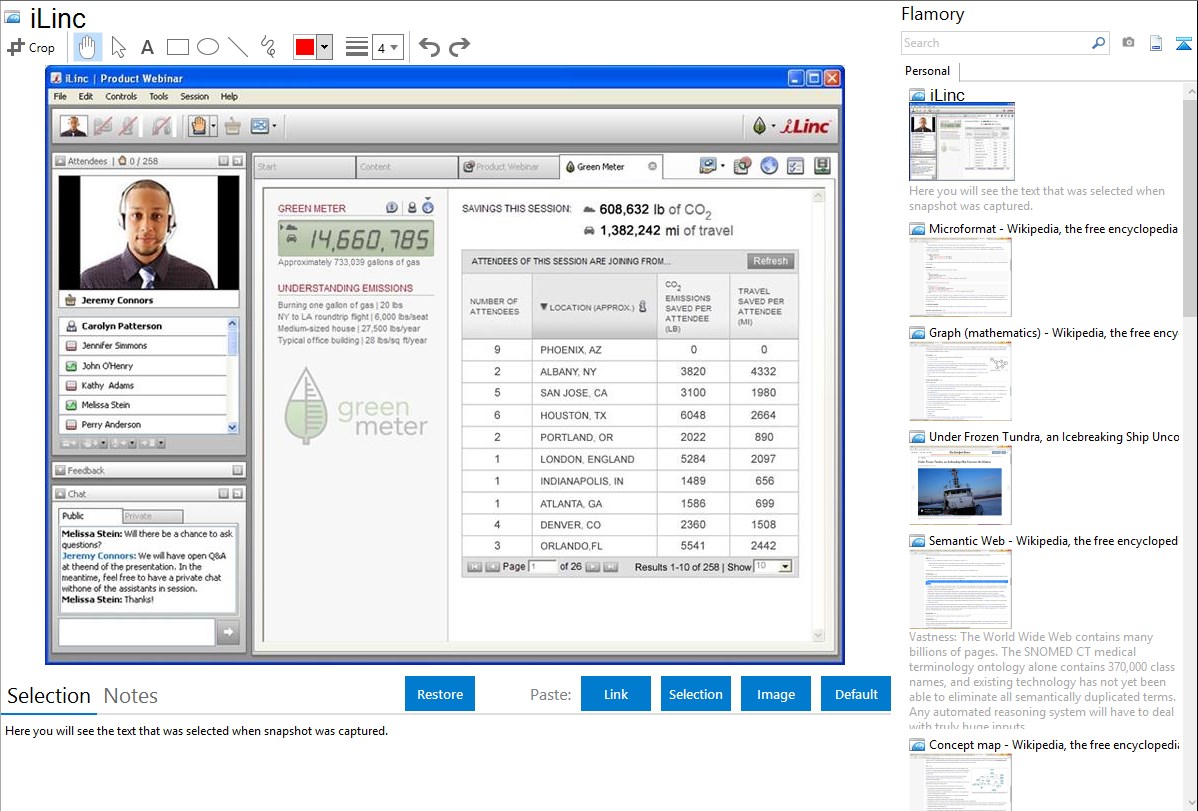
Task: Open the drawing color dropdown arrow
Action: pyautogui.click(x=325, y=47)
